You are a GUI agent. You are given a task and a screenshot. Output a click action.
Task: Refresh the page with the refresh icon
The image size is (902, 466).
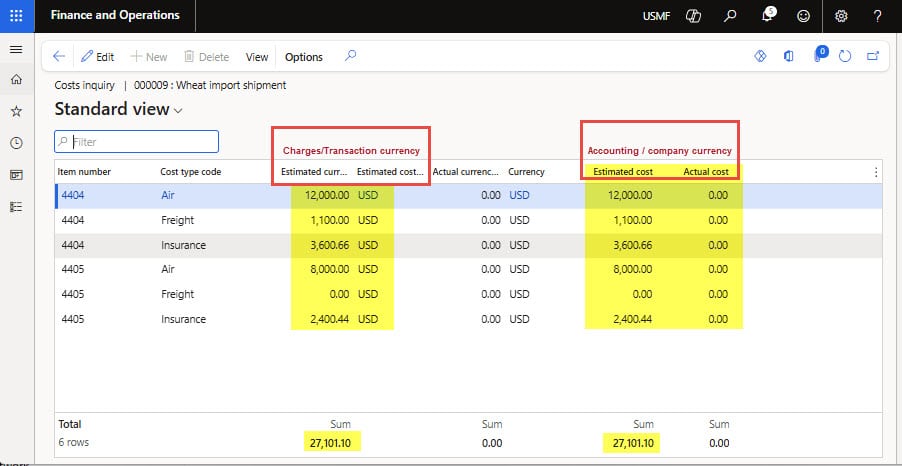[845, 57]
